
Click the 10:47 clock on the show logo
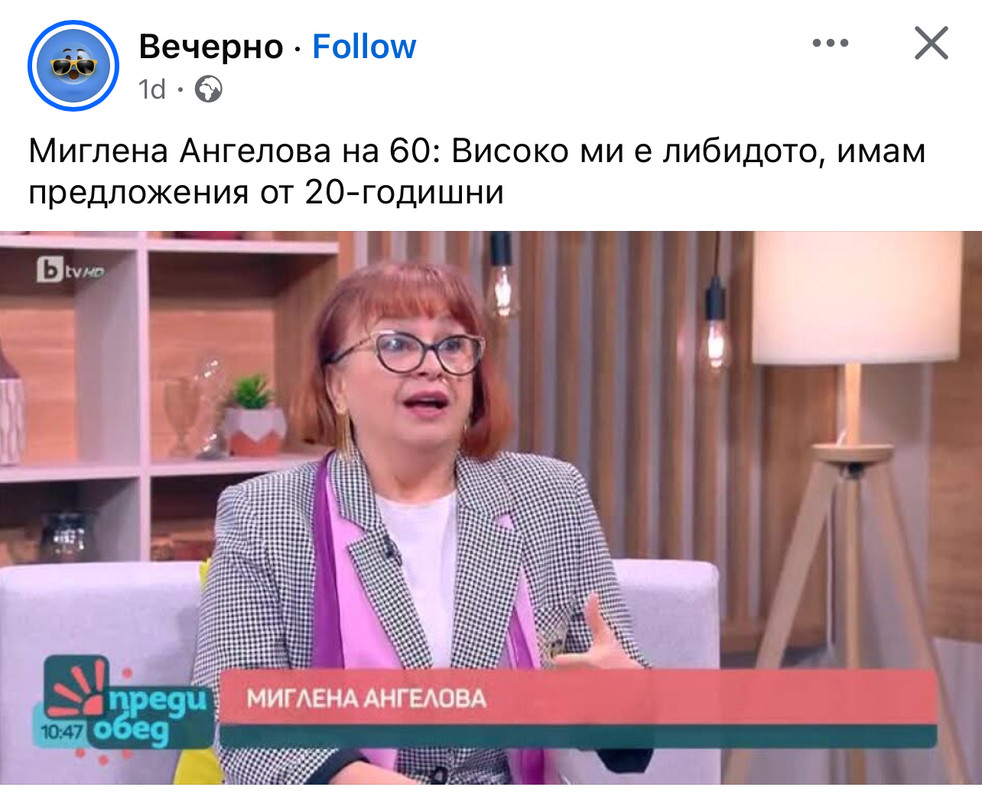[61, 731]
